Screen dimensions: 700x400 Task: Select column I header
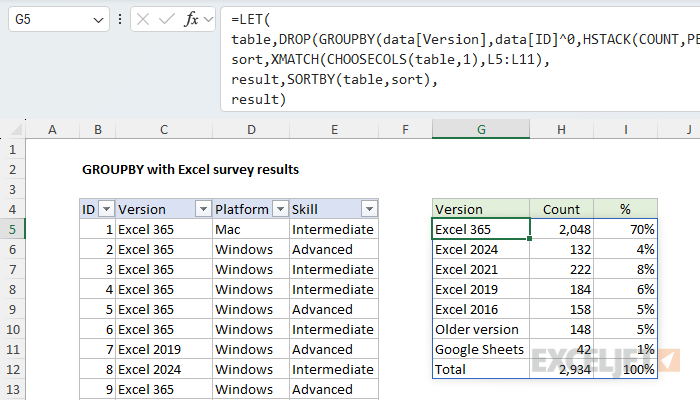(625, 129)
